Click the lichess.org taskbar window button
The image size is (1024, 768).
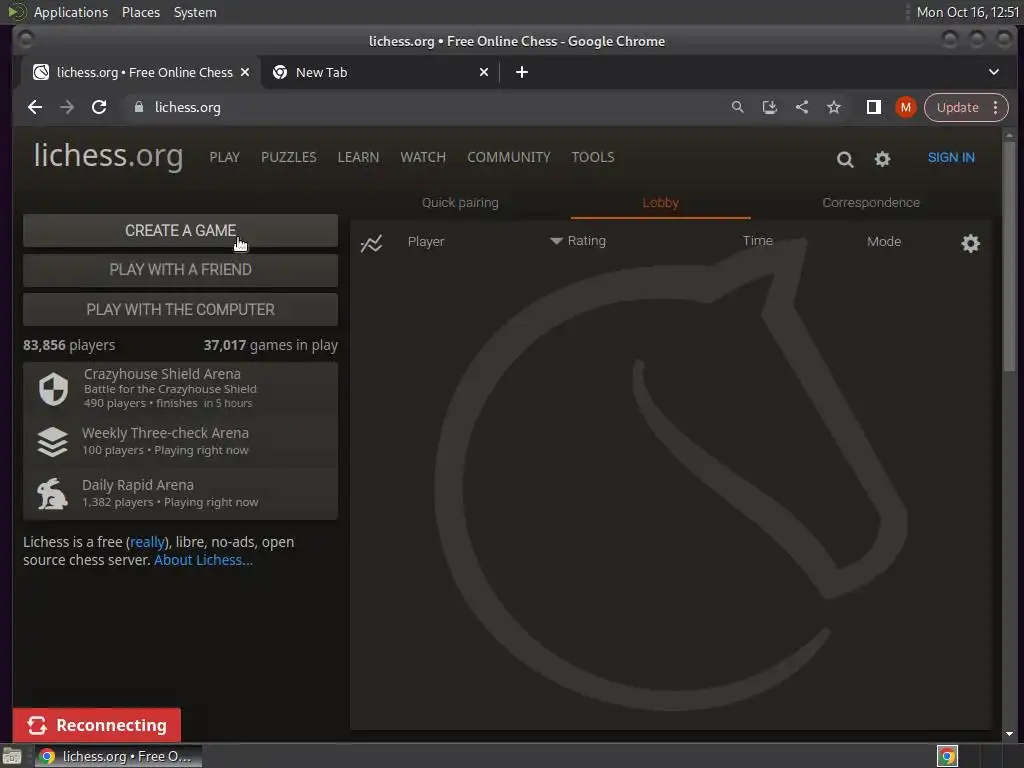[x=118, y=756]
